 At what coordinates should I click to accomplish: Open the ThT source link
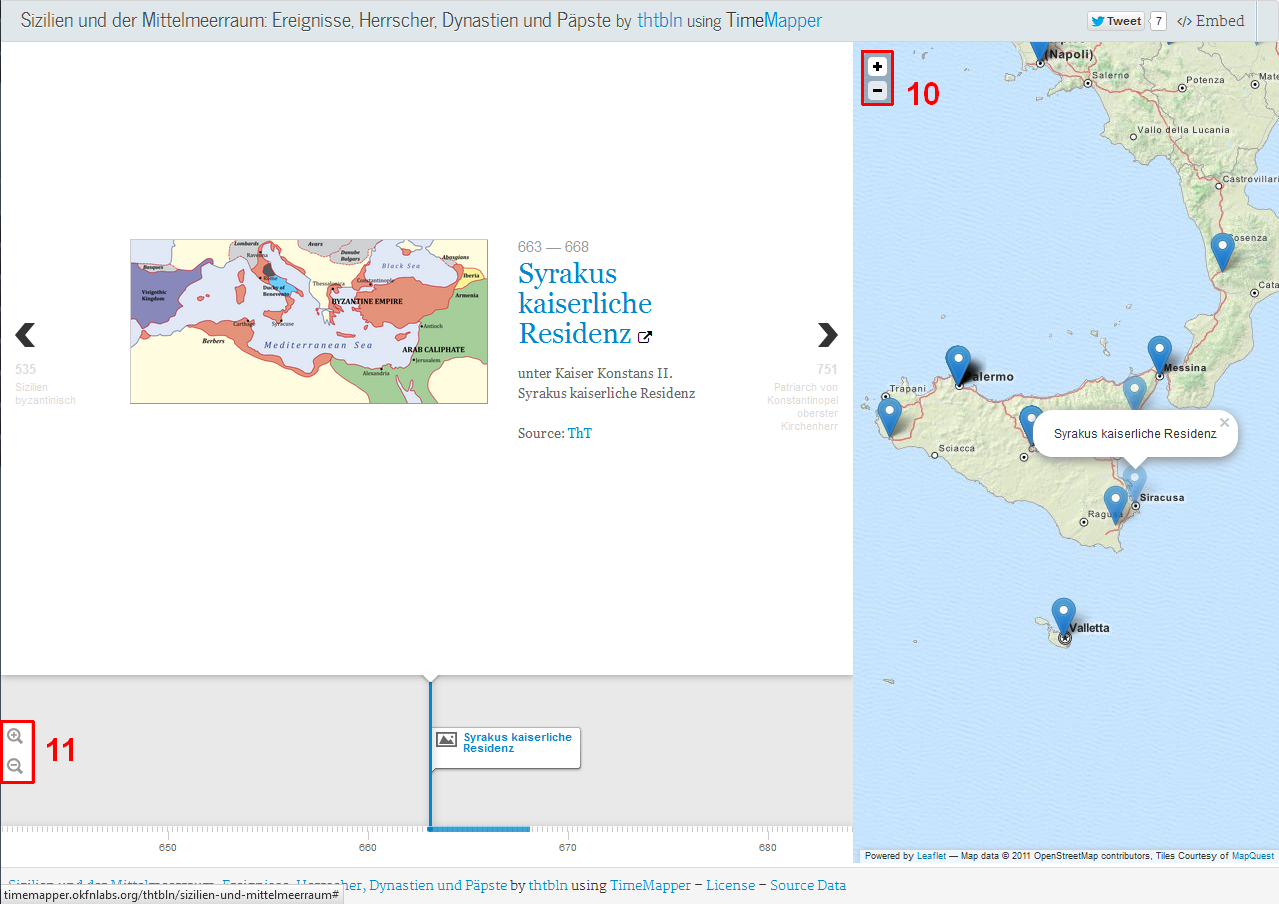pyautogui.click(x=579, y=433)
